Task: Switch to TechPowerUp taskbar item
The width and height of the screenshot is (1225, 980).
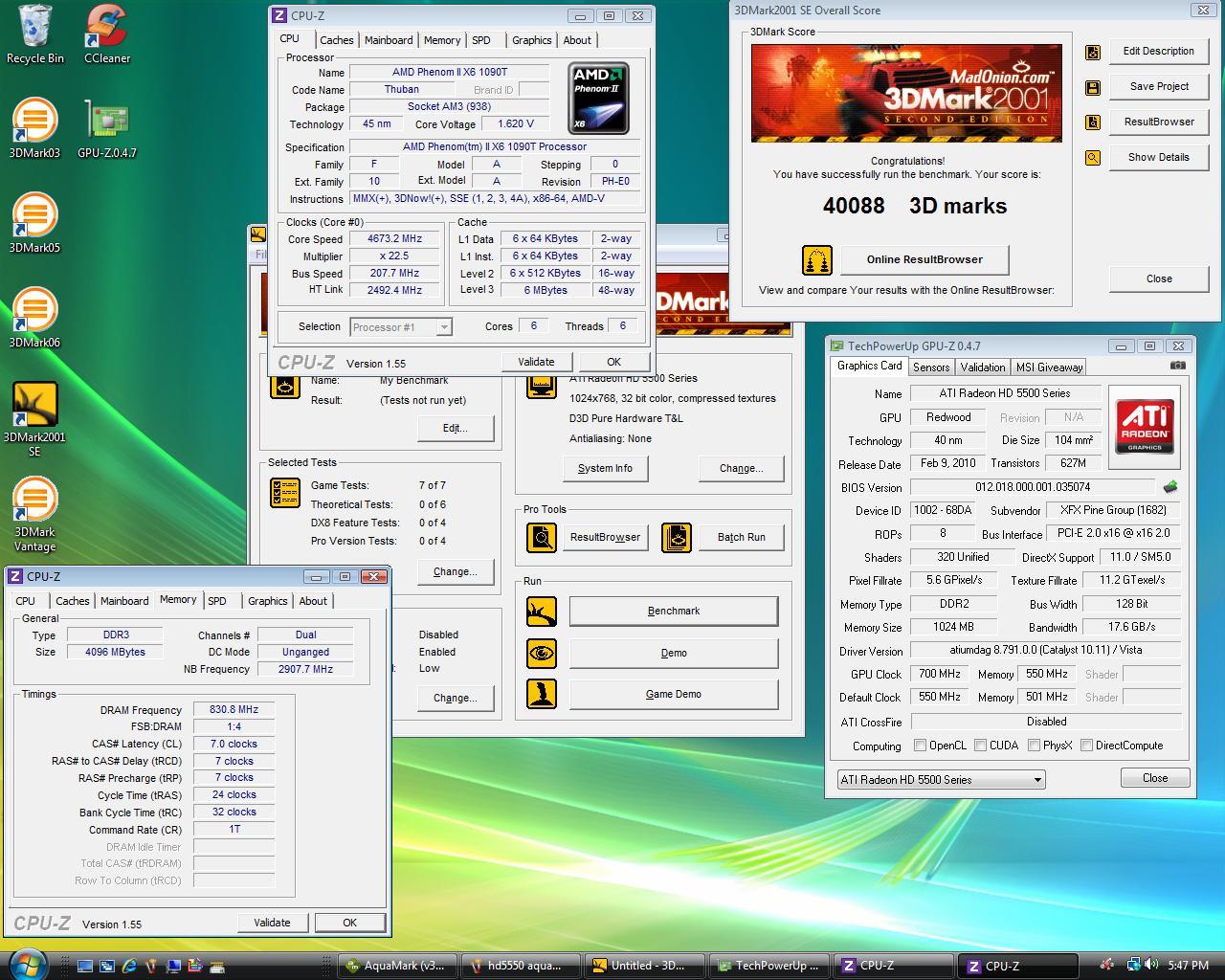Action: point(768,966)
